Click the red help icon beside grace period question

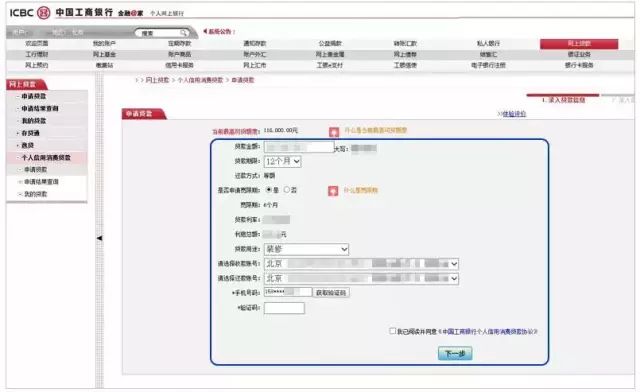[333, 191]
